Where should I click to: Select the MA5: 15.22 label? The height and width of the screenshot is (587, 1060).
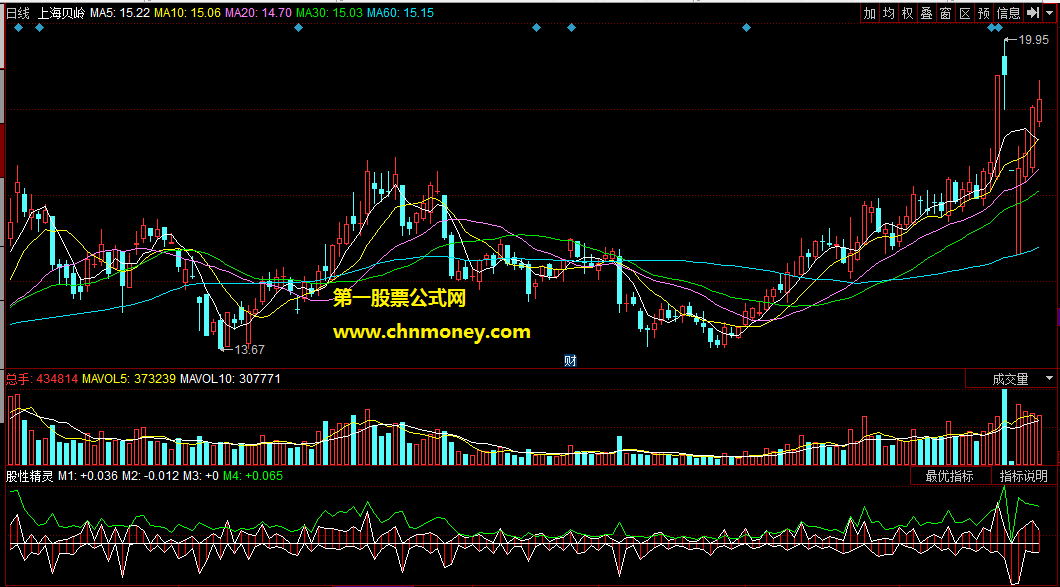120,13
